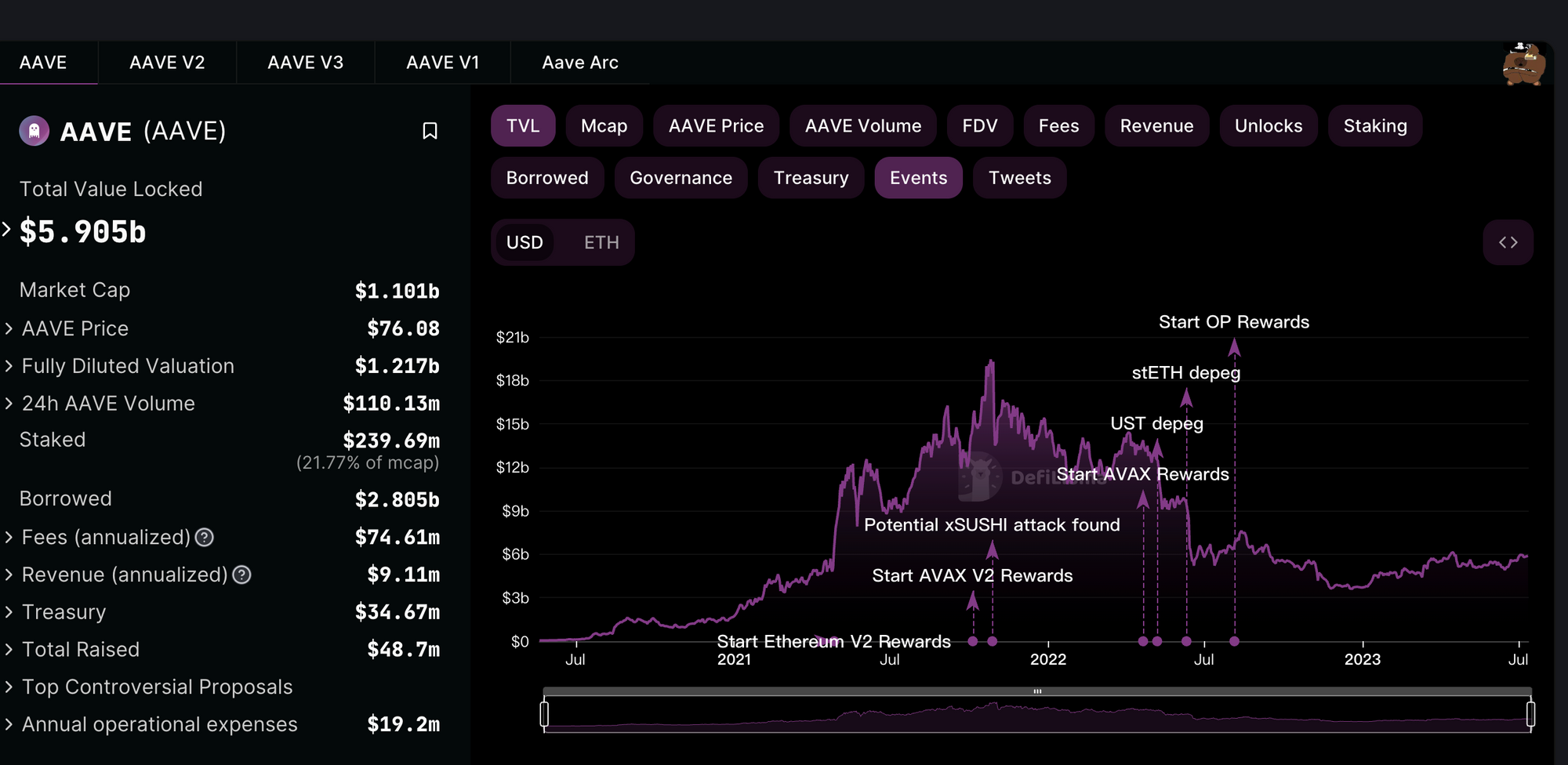Click the Start AVAX V2 Rewards marker dot
Screen dimensions: 1568x765
pyautogui.click(x=973, y=641)
